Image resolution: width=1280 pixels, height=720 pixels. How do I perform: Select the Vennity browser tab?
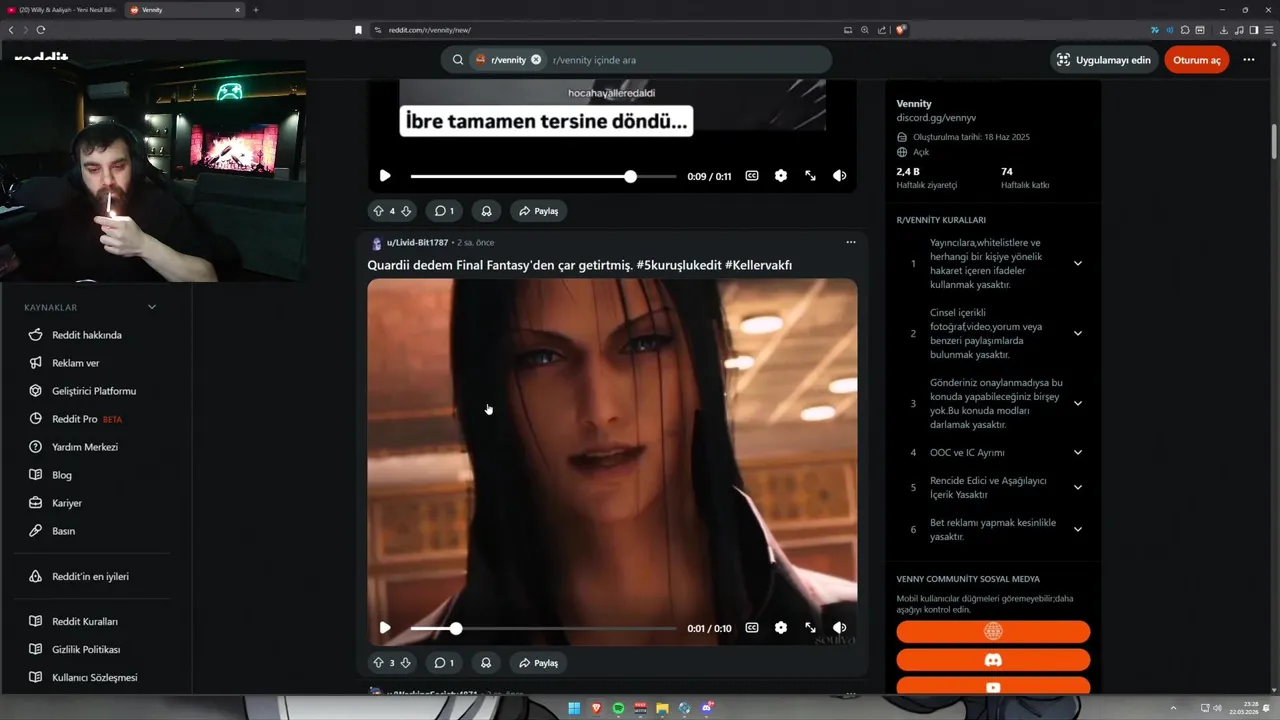click(x=185, y=10)
